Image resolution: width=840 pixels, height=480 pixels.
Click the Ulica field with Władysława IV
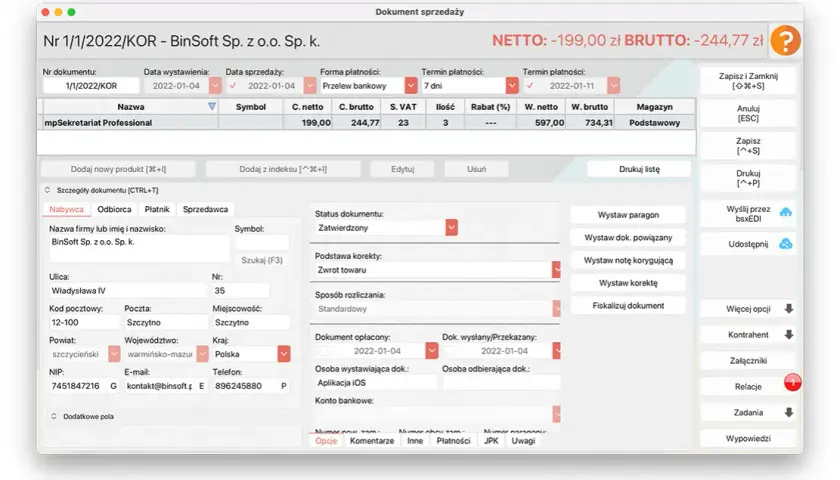point(127,291)
